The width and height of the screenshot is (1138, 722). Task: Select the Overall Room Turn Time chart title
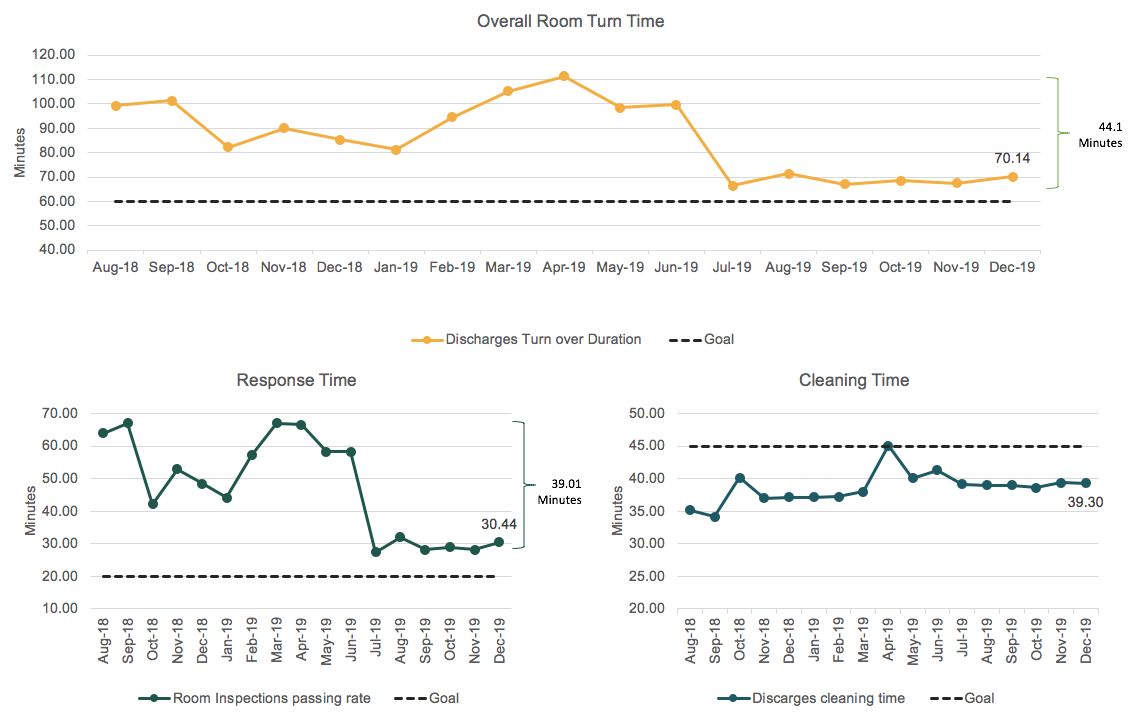point(570,21)
